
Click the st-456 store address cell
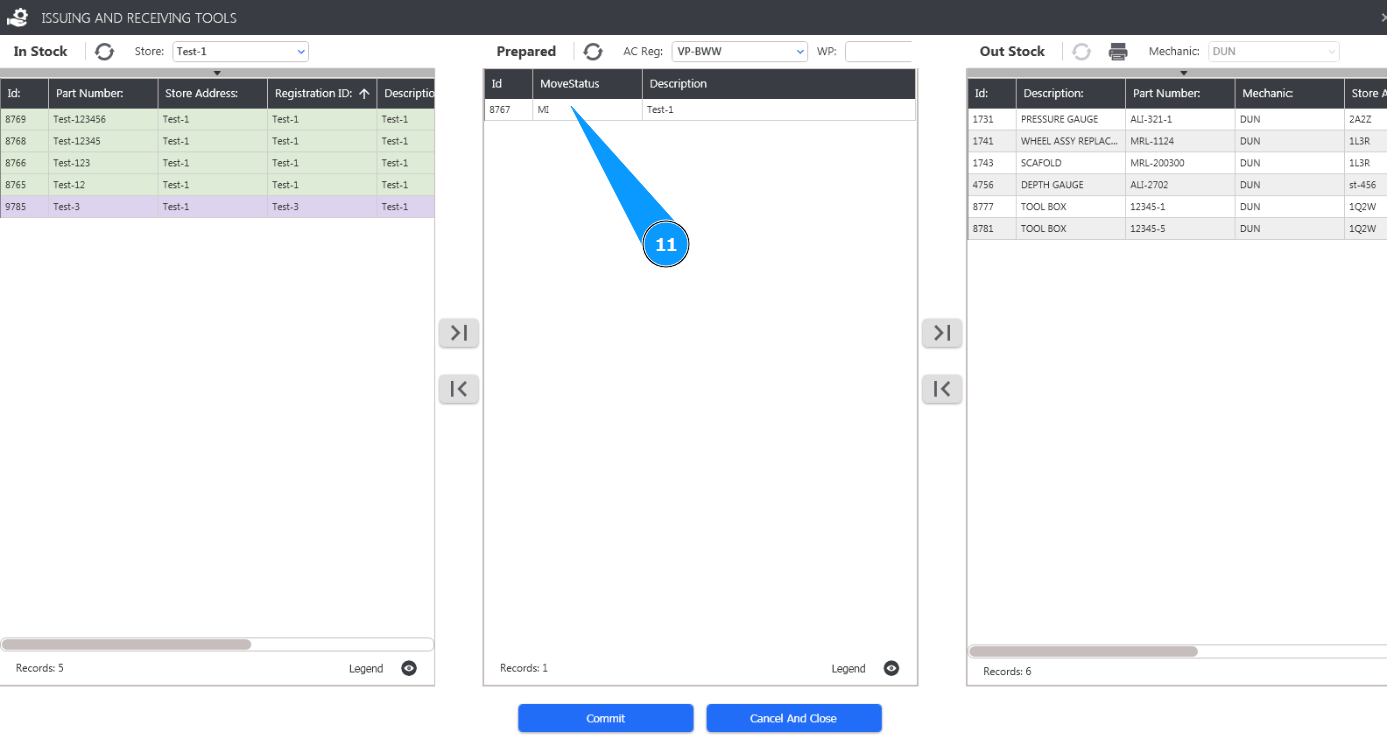1366,185
